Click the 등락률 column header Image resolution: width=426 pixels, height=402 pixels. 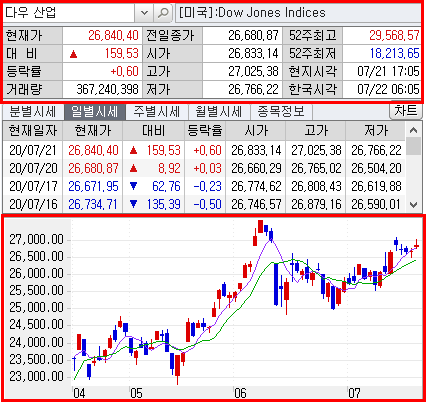[x=205, y=130]
